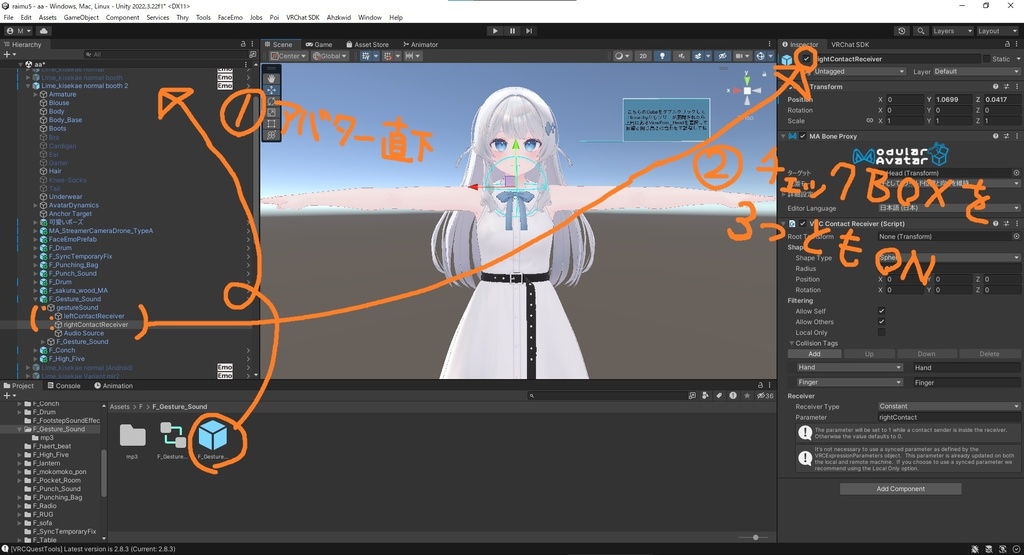Click the Pause button
The width and height of the screenshot is (1024, 555).
click(x=512, y=31)
